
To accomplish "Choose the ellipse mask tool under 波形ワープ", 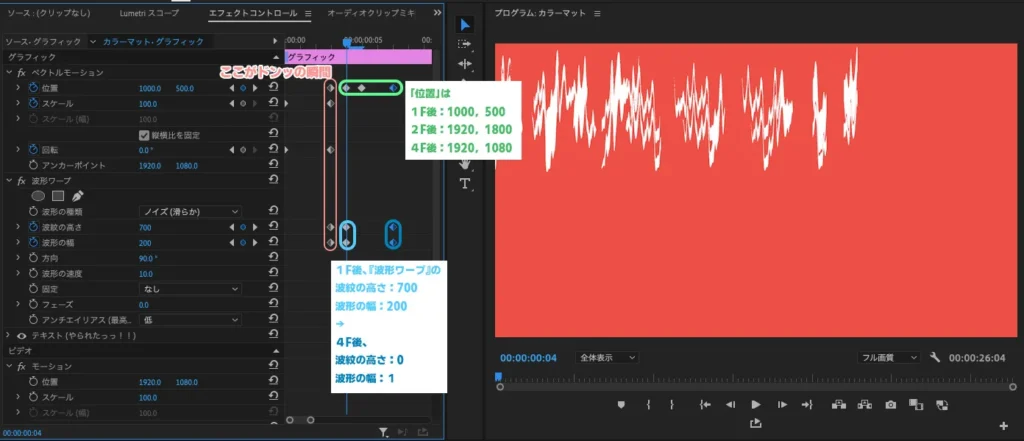I will (39, 195).
